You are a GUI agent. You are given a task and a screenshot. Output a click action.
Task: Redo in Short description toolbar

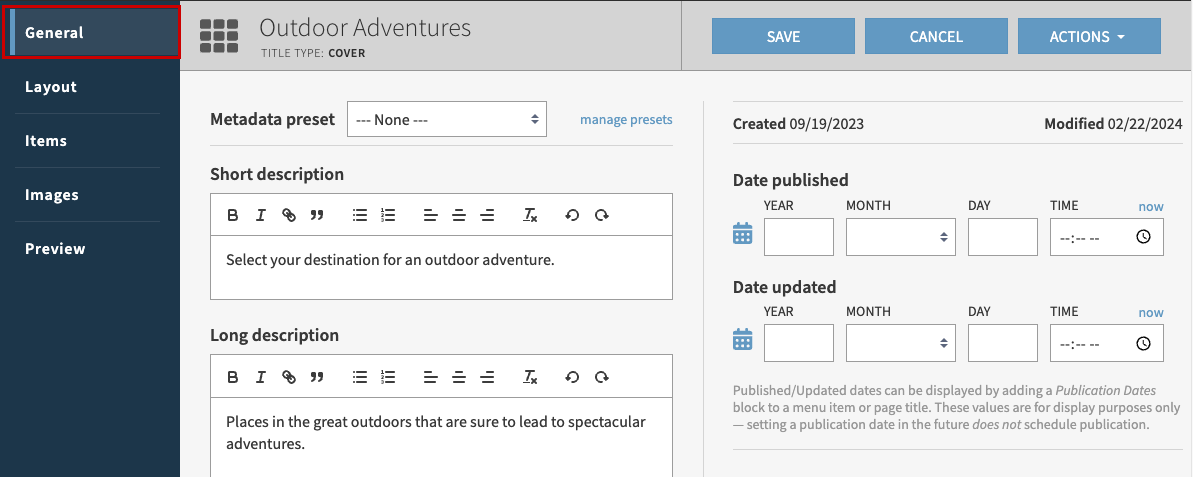tap(601, 215)
